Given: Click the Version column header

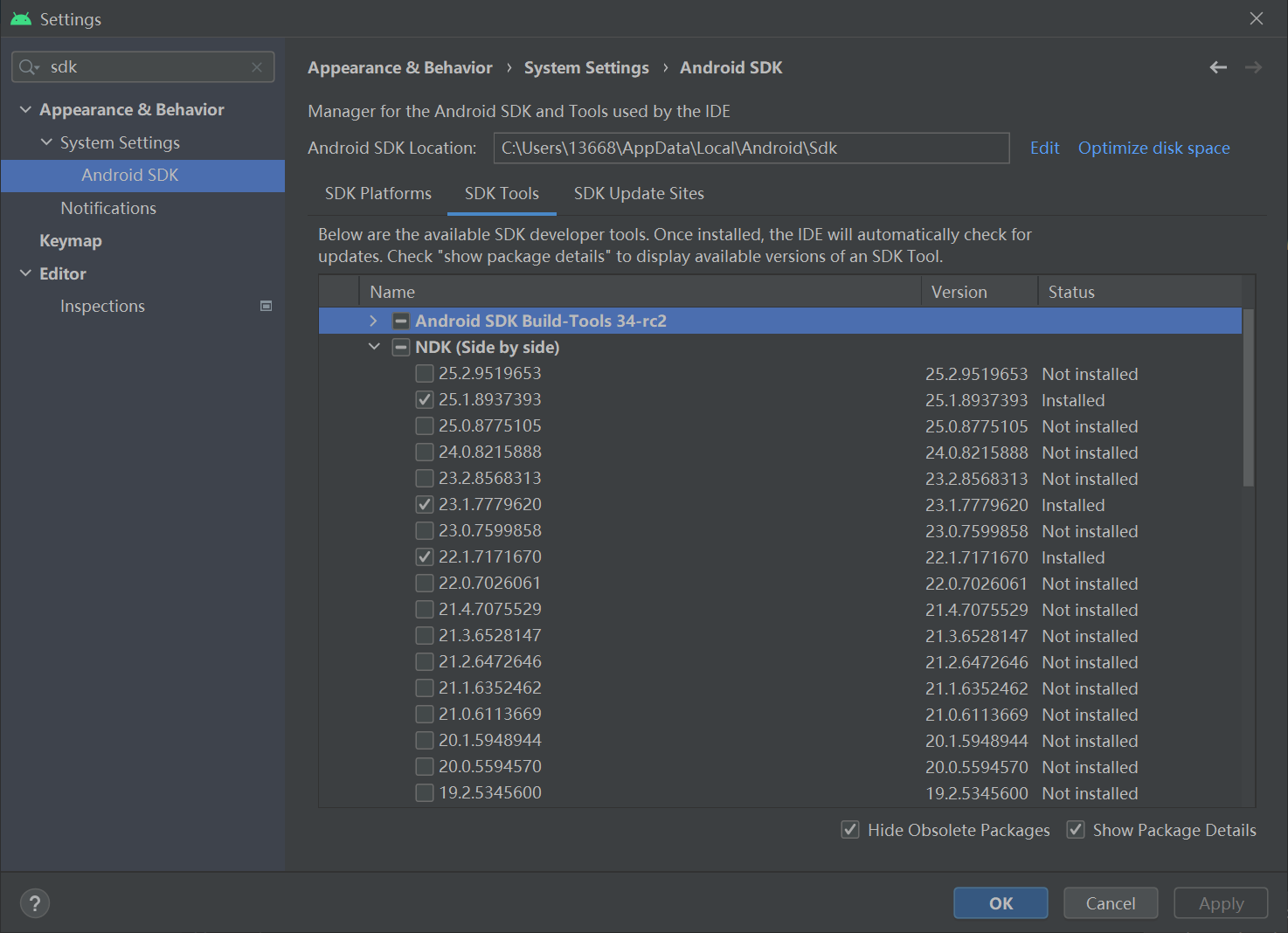Looking at the screenshot, I should coord(980,292).
